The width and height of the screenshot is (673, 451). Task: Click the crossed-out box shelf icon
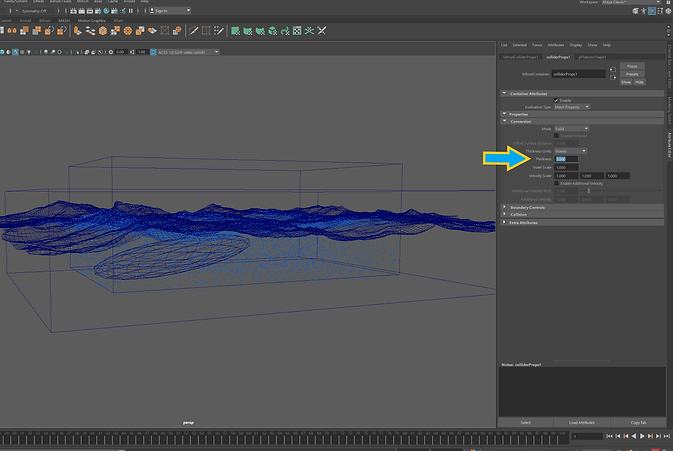click(x=164, y=31)
